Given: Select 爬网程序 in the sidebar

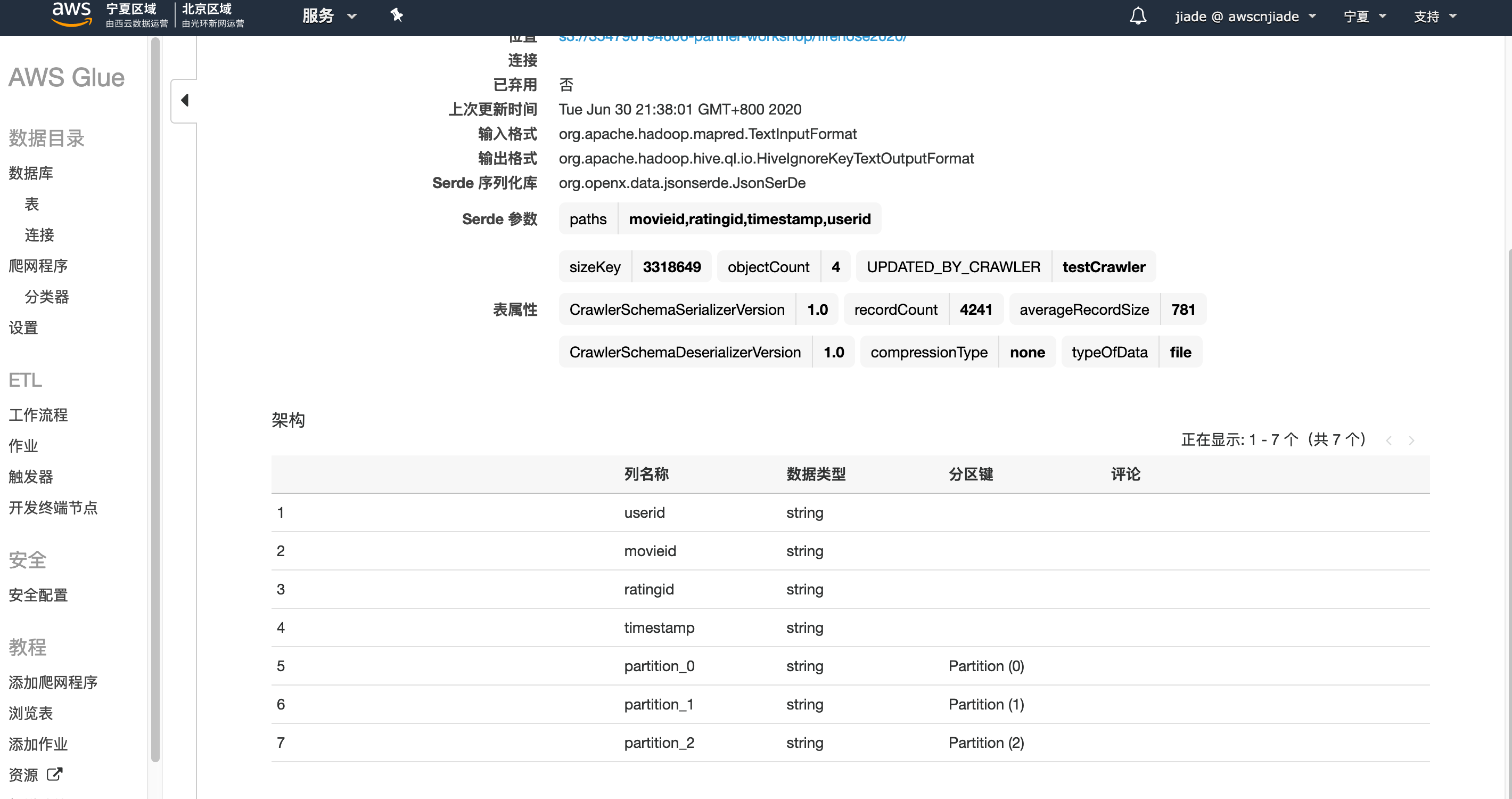Looking at the screenshot, I should tap(38, 266).
